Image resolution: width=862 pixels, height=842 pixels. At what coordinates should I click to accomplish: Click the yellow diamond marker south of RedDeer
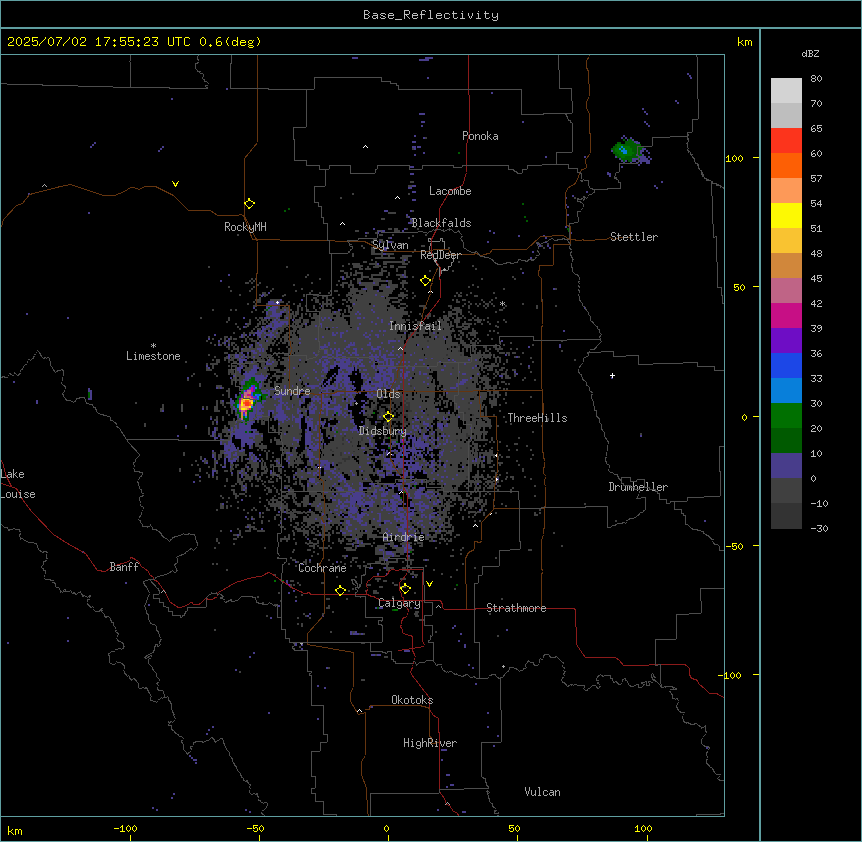point(426,281)
